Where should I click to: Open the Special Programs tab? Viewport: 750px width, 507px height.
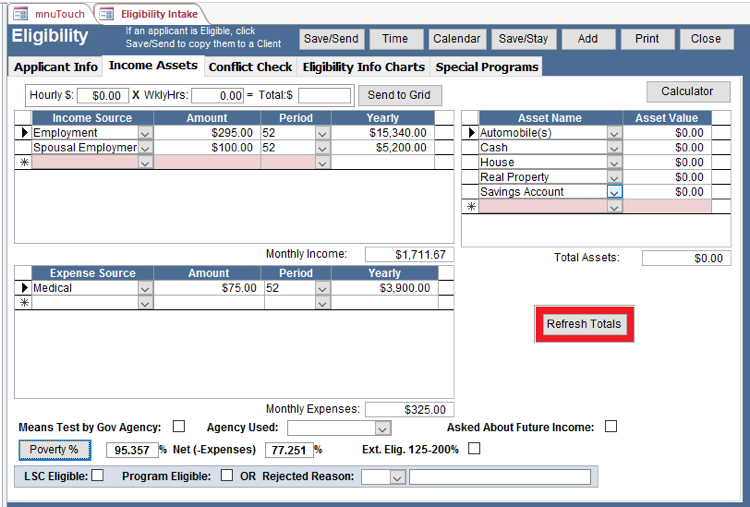tap(486, 67)
